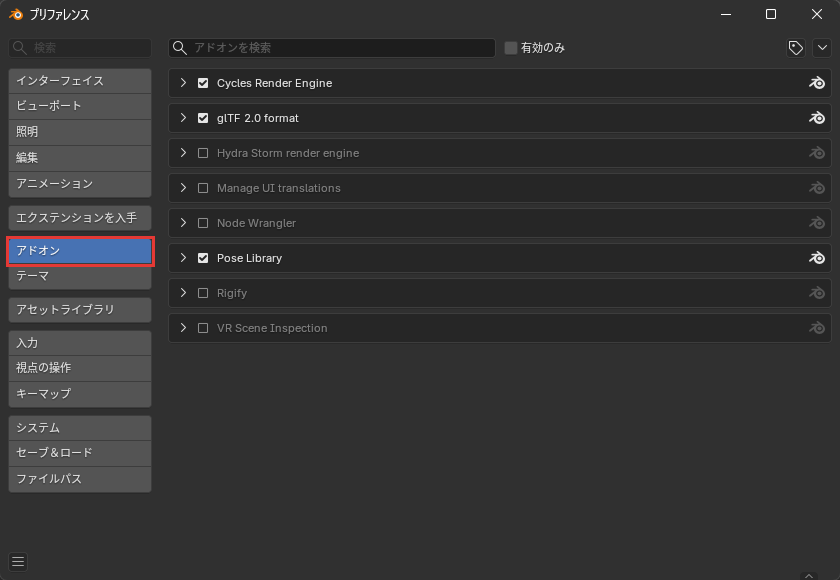840x580 pixels.
Task: Click the Blender icon on VR Scene Inspection row
Action: click(x=816, y=328)
